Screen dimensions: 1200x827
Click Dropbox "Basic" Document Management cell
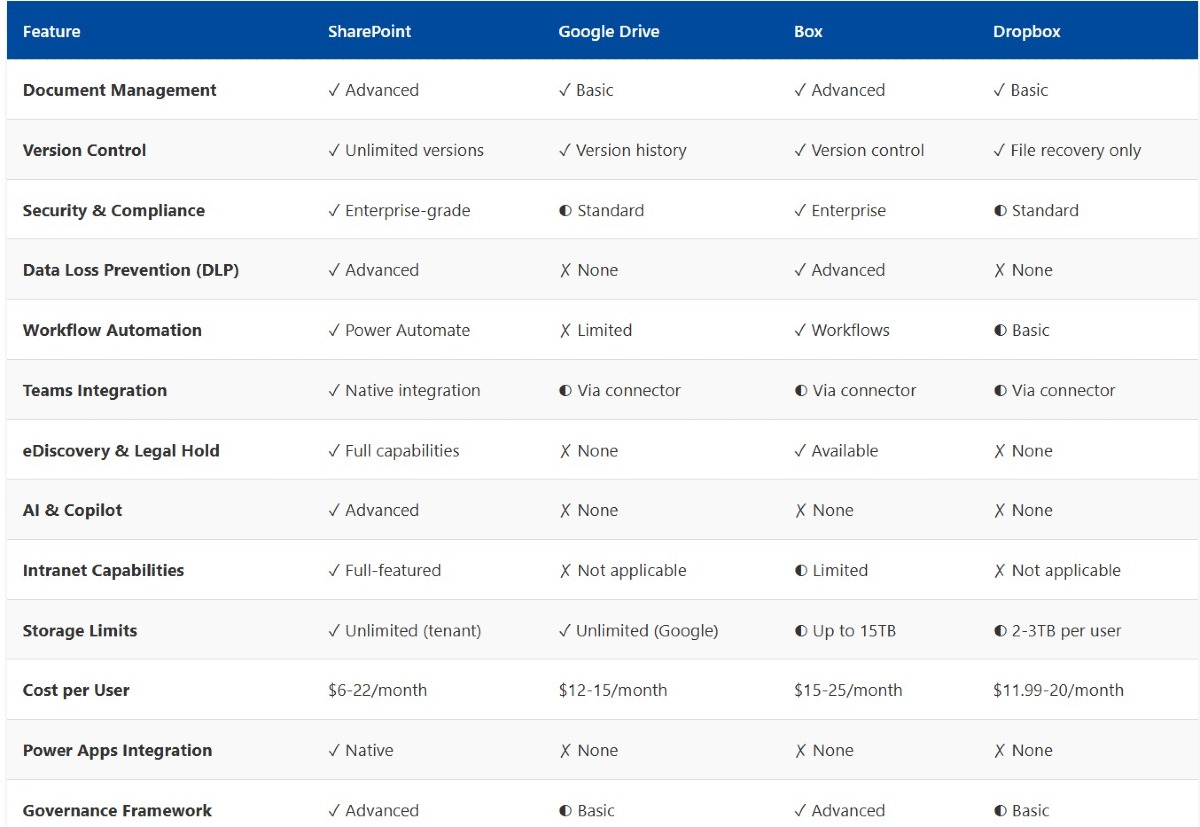tap(1021, 90)
